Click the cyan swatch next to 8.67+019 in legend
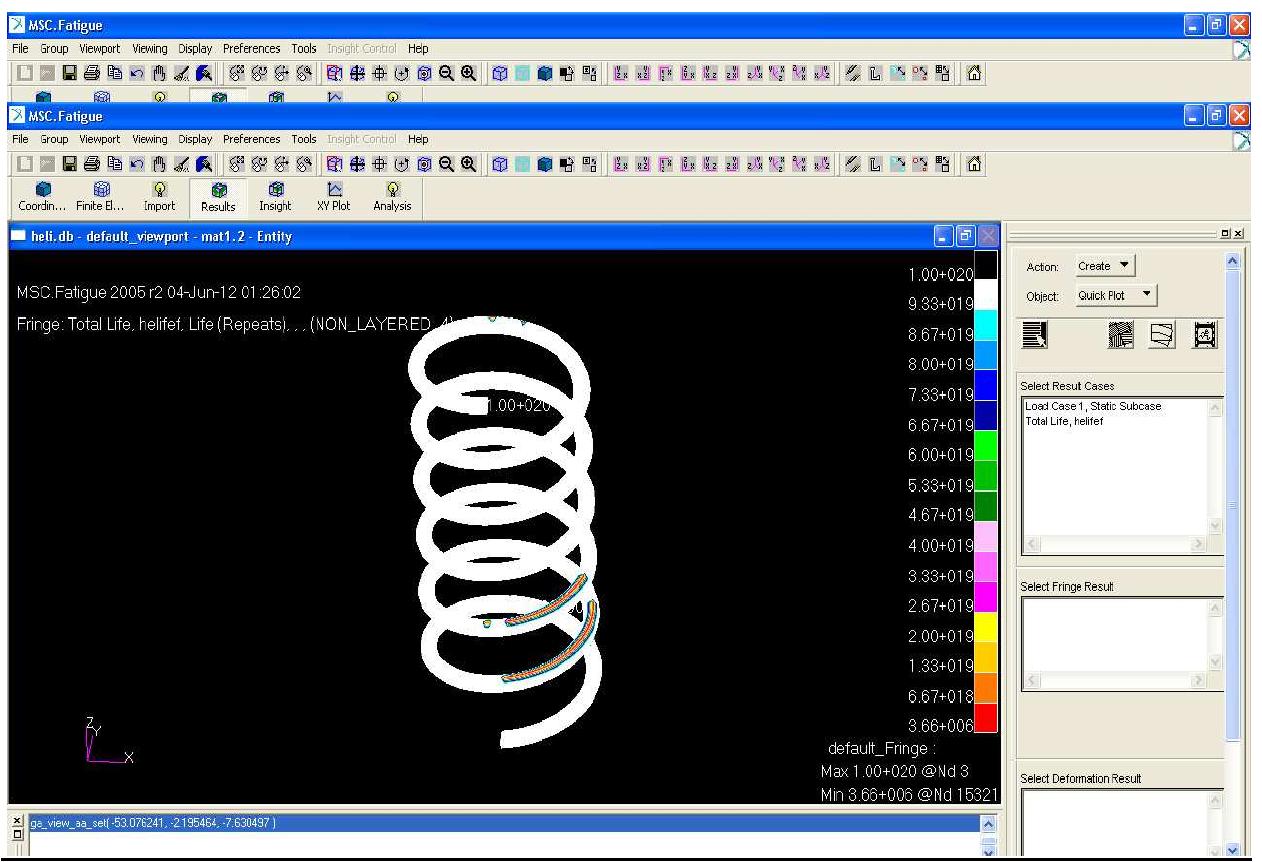Image resolution: width=1262 pixels, height=862 pixels. [985, 325]
